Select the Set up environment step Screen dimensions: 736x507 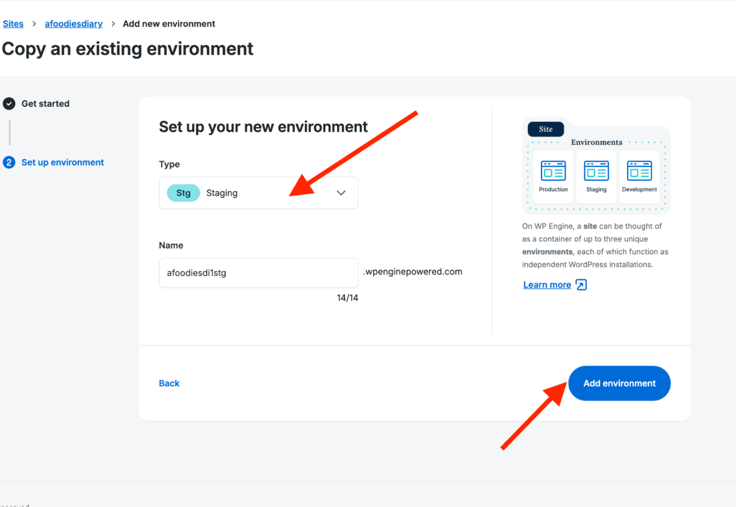(x=62, y=162)
